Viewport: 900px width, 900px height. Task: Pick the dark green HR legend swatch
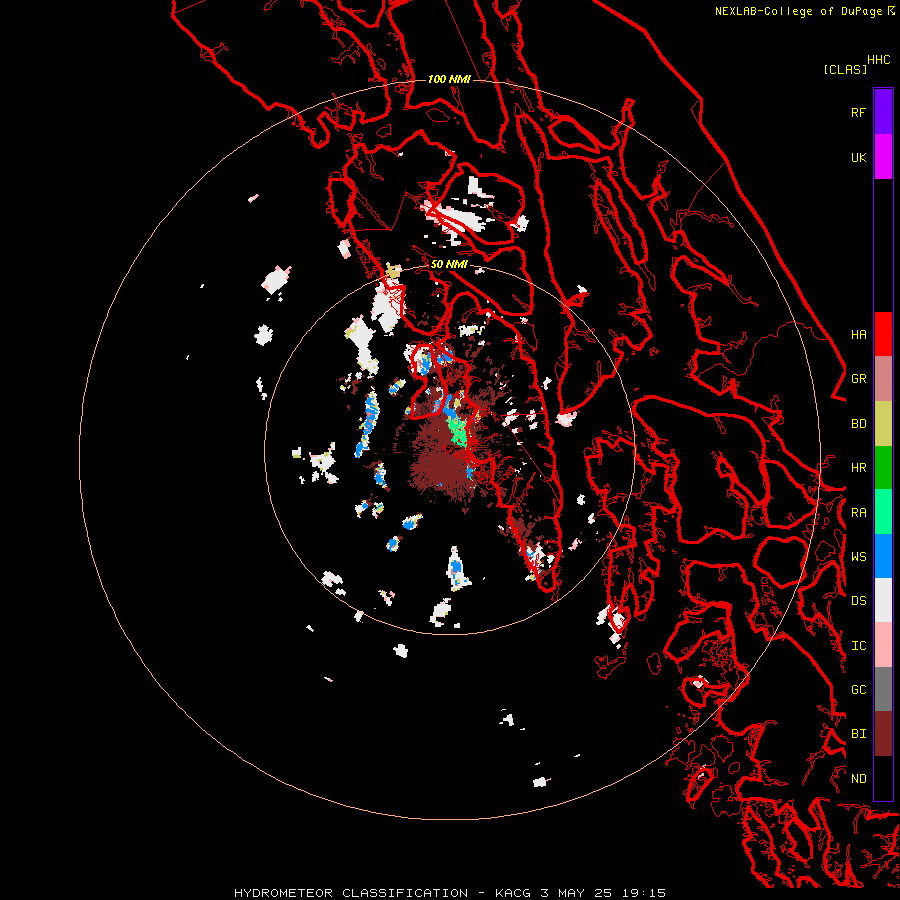[883, 468]
